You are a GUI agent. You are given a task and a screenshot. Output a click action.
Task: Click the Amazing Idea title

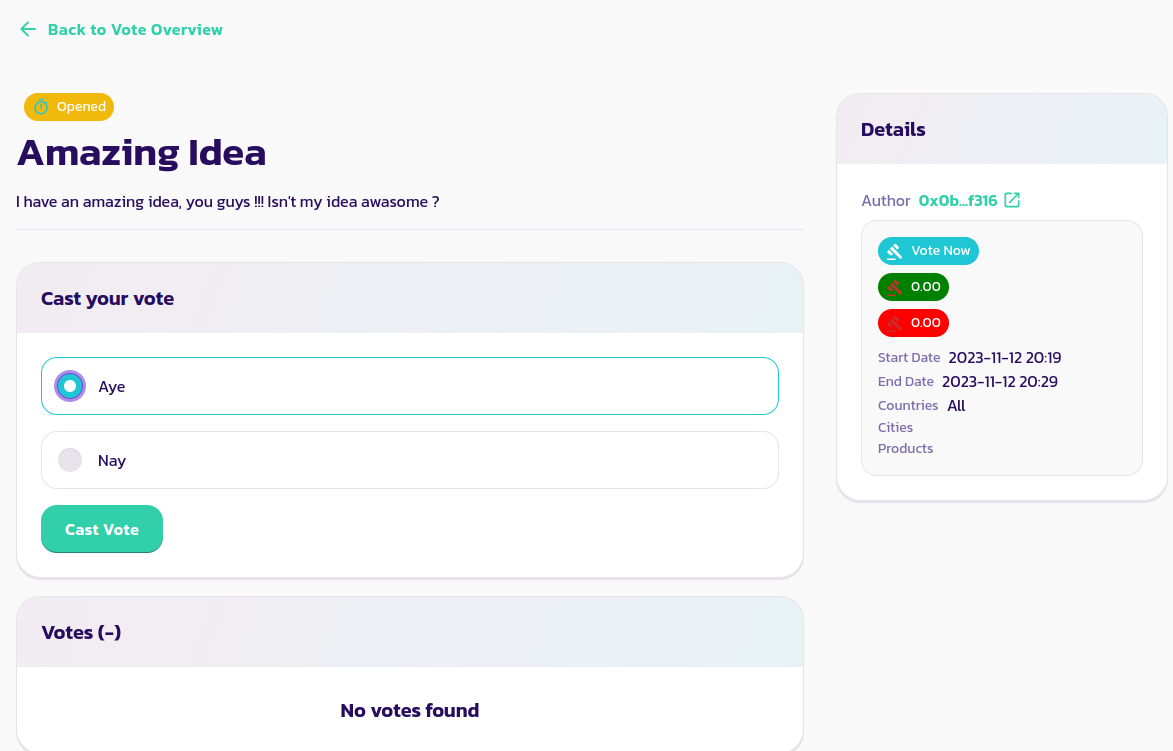click(142, 152)
